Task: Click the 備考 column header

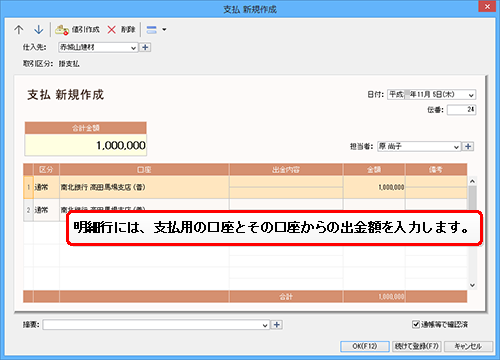Action: [436, 170]
